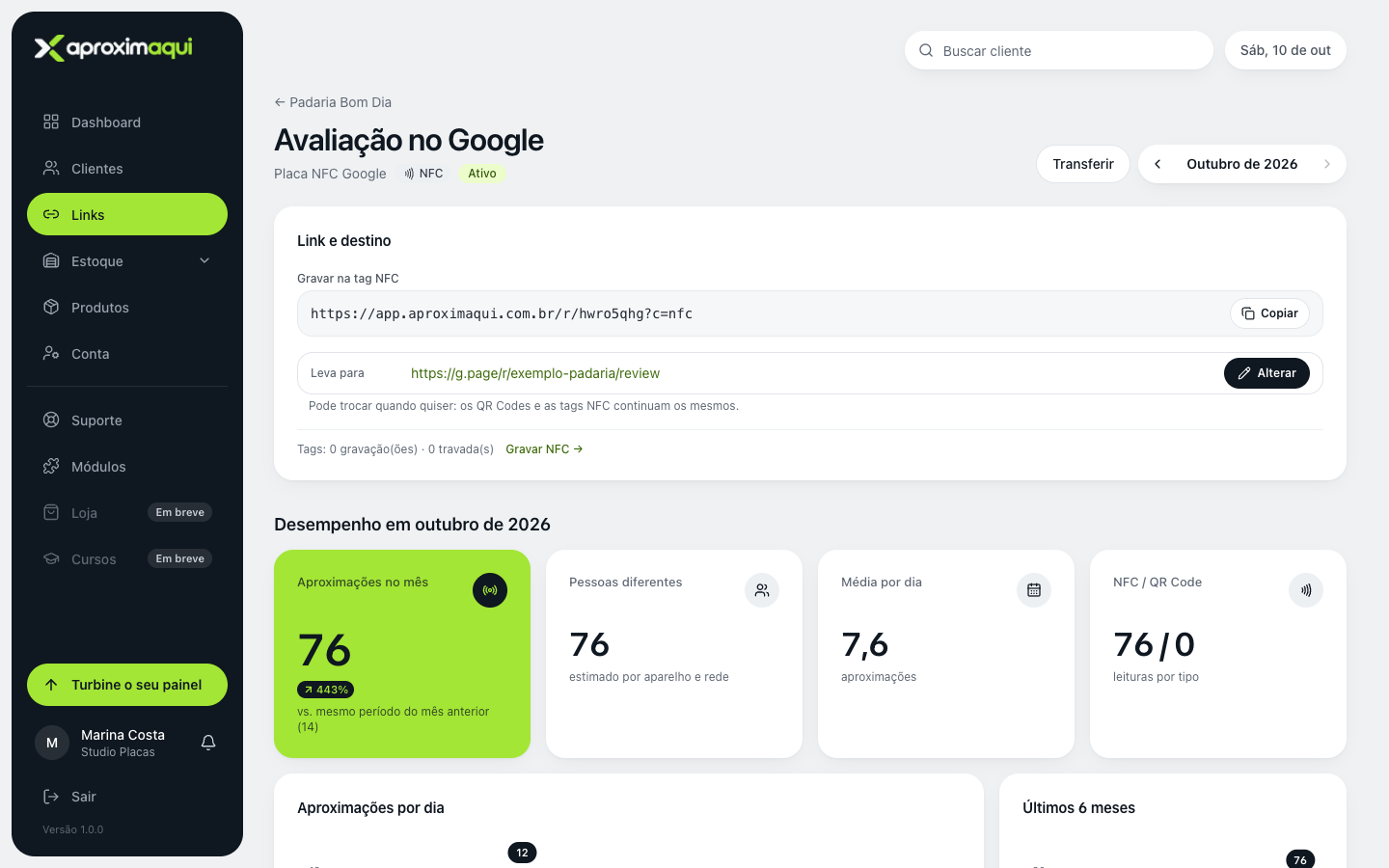
Task: Click the Versão 1.0.0 text
Action: coord(73,829)
